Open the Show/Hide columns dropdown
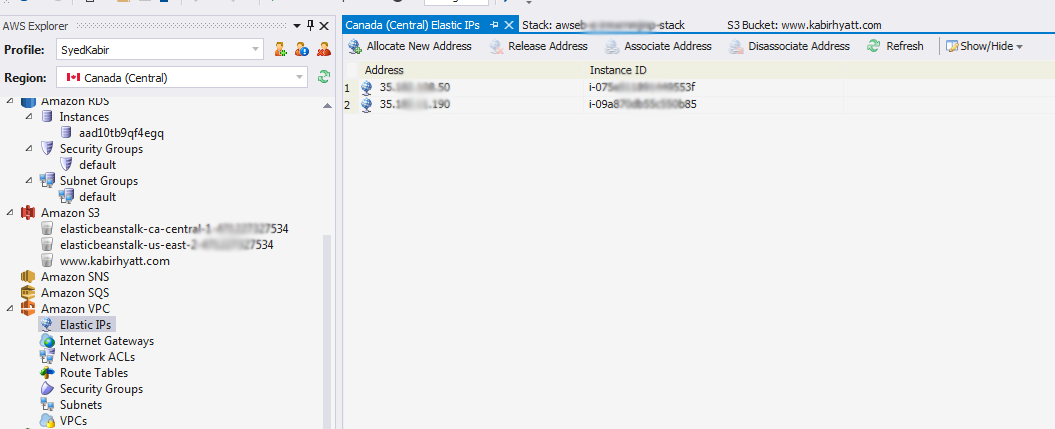The height and width of the screenshot is (429, 1055). [984, 46]
